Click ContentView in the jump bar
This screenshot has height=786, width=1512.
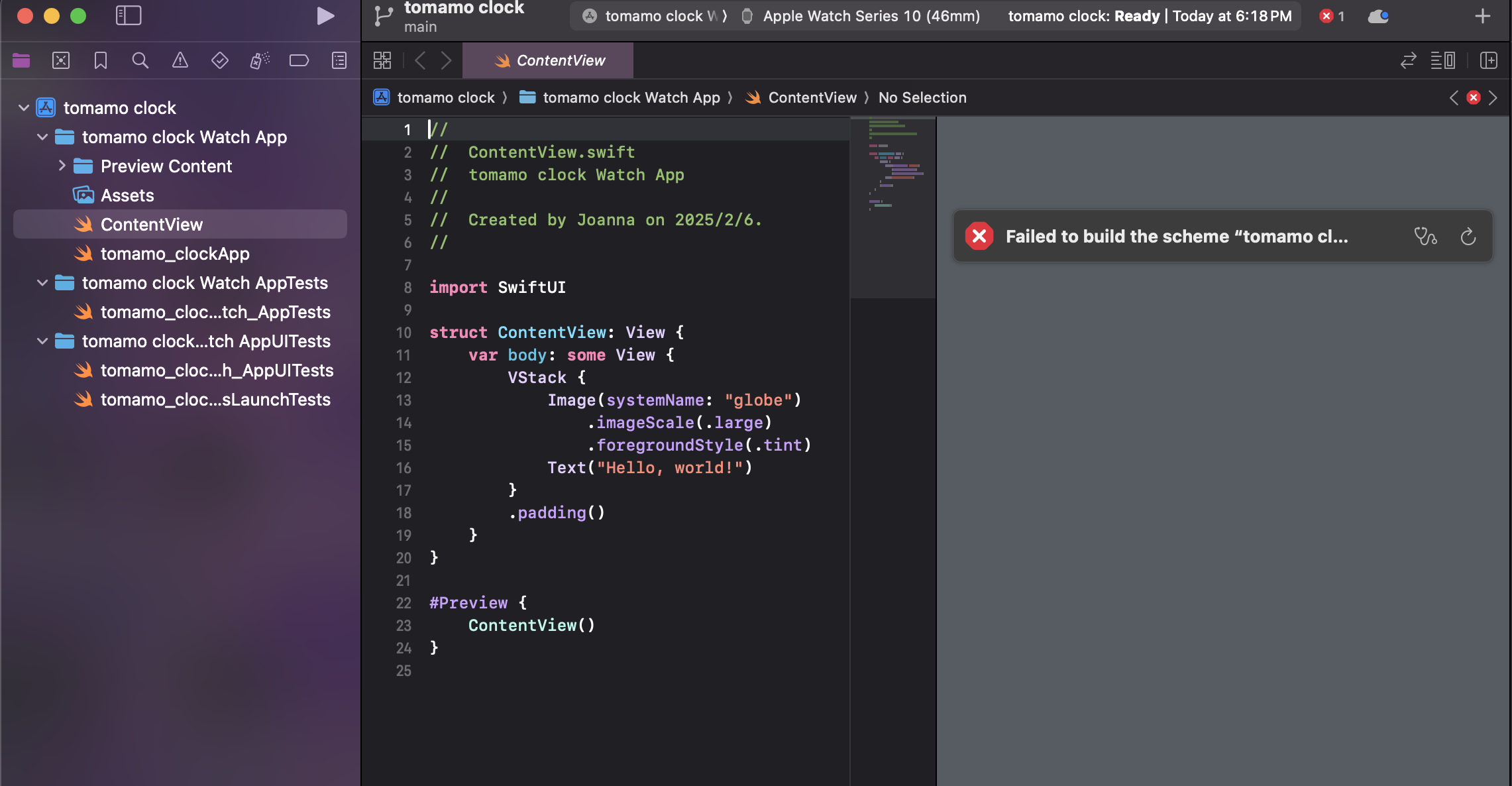(800, 97)
